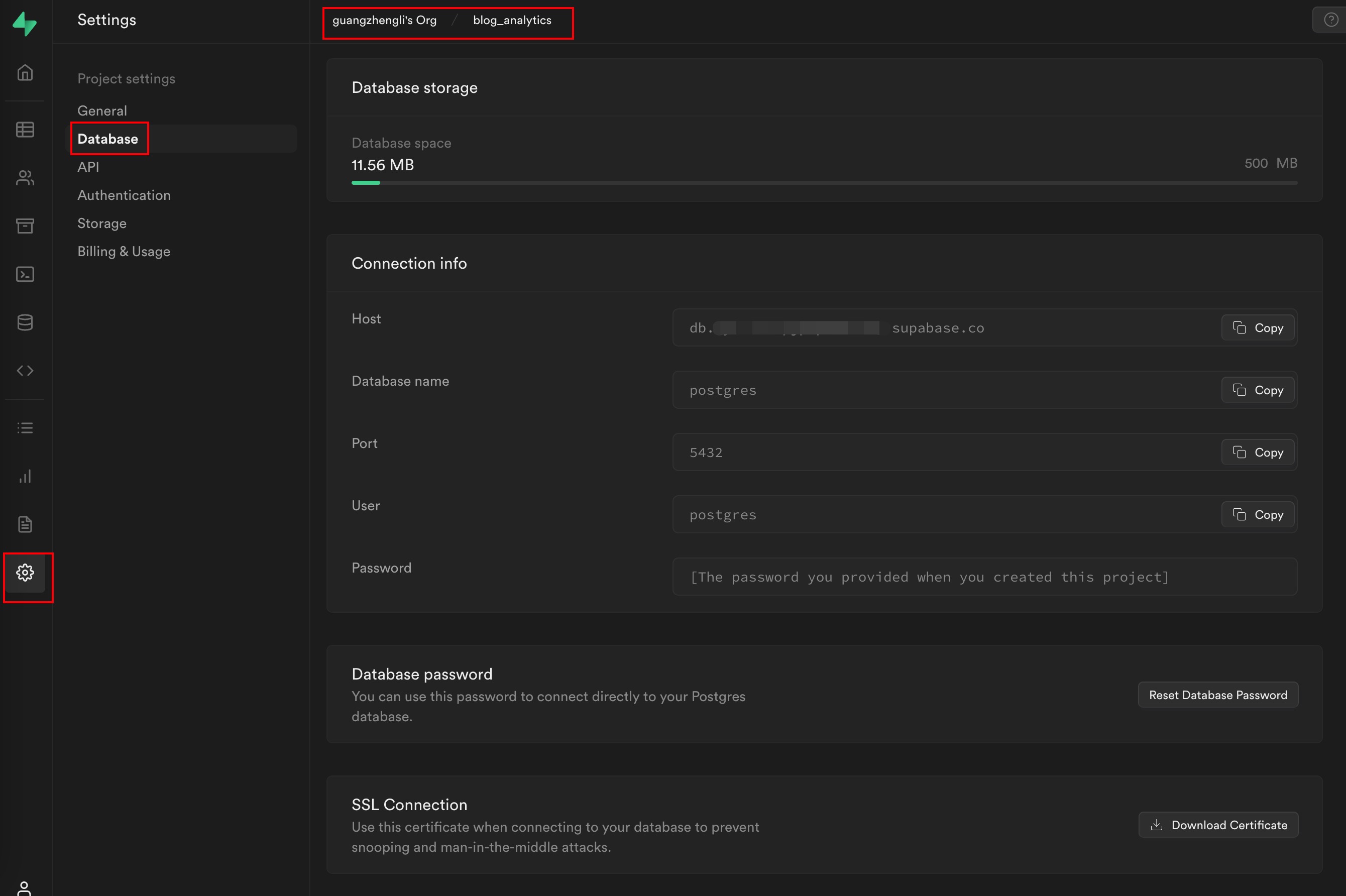Image resolution: width=1346 pixels, height=896 pixels.
Task: Click the Password input field
Action: [984, 577]
